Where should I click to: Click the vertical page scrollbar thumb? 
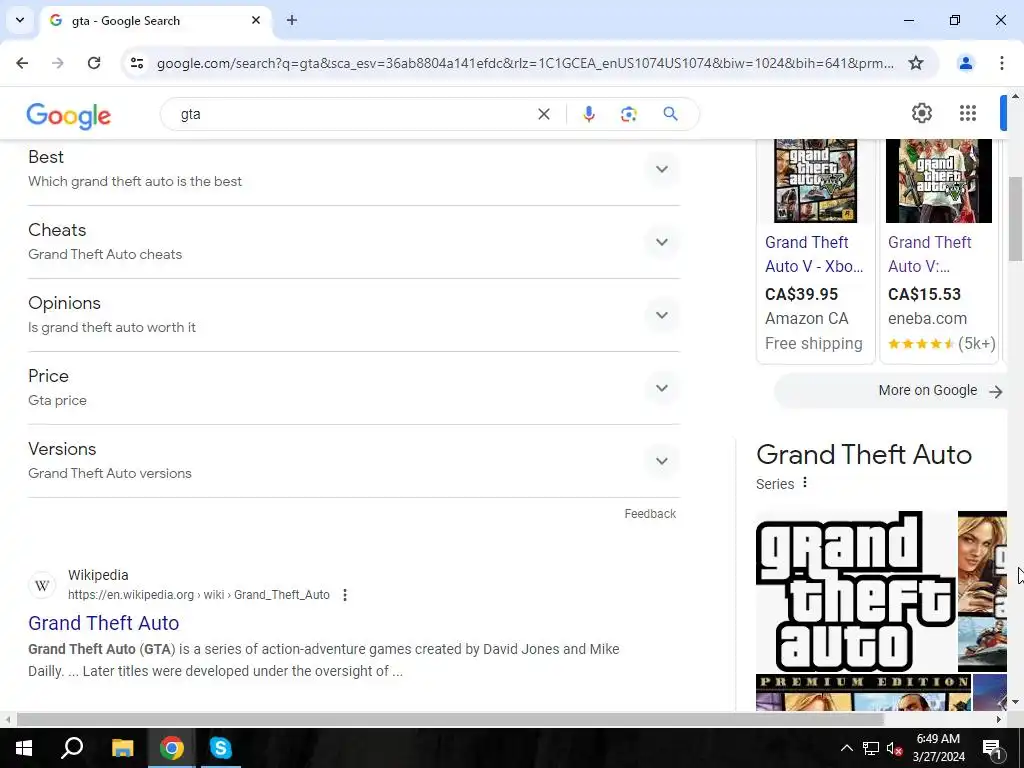coord(1016,219)
